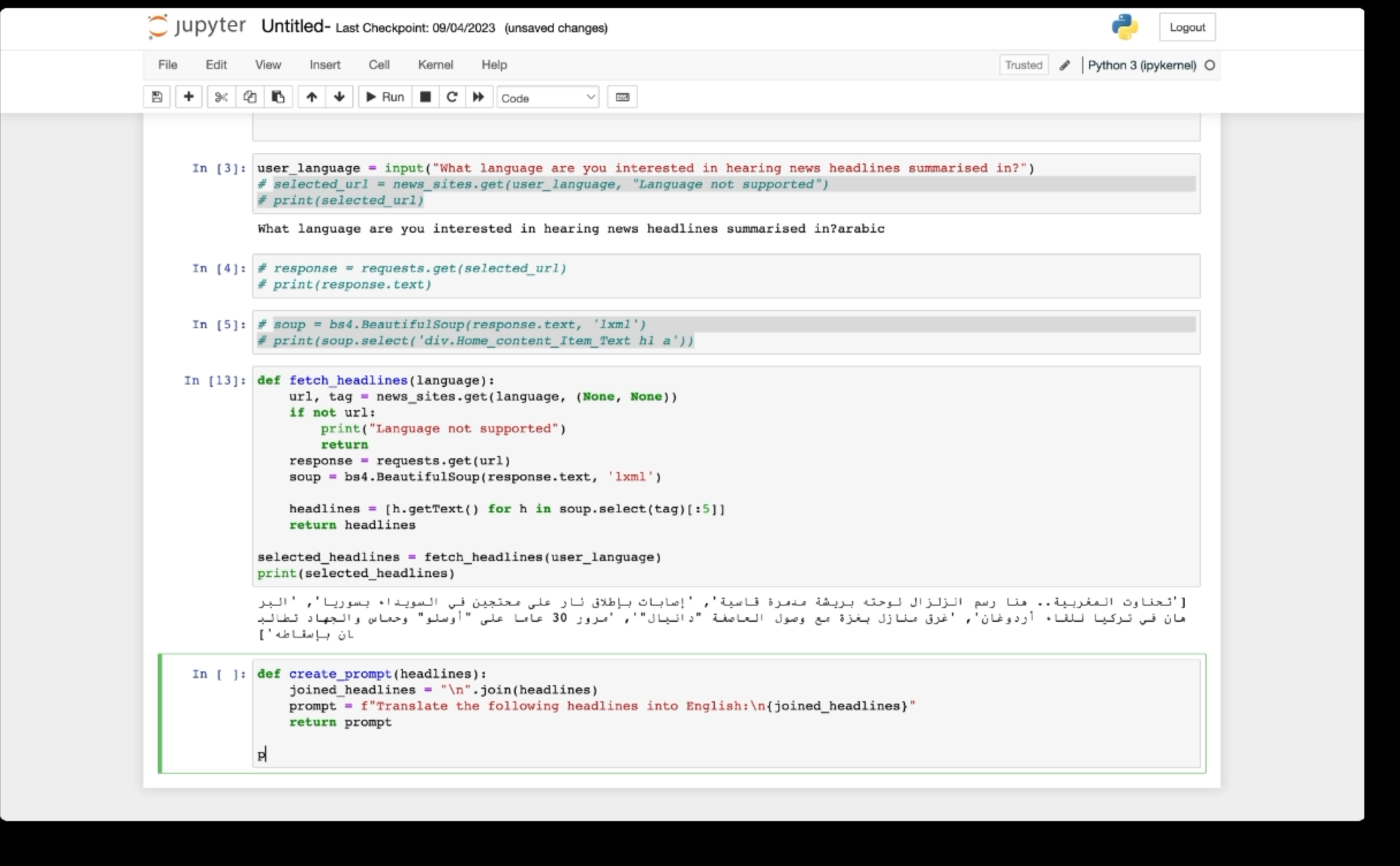Image resolution: width=1400 pixels, height=866 pixels.
Task: Click the save and checkpoint icon
Action: (157, 97)
